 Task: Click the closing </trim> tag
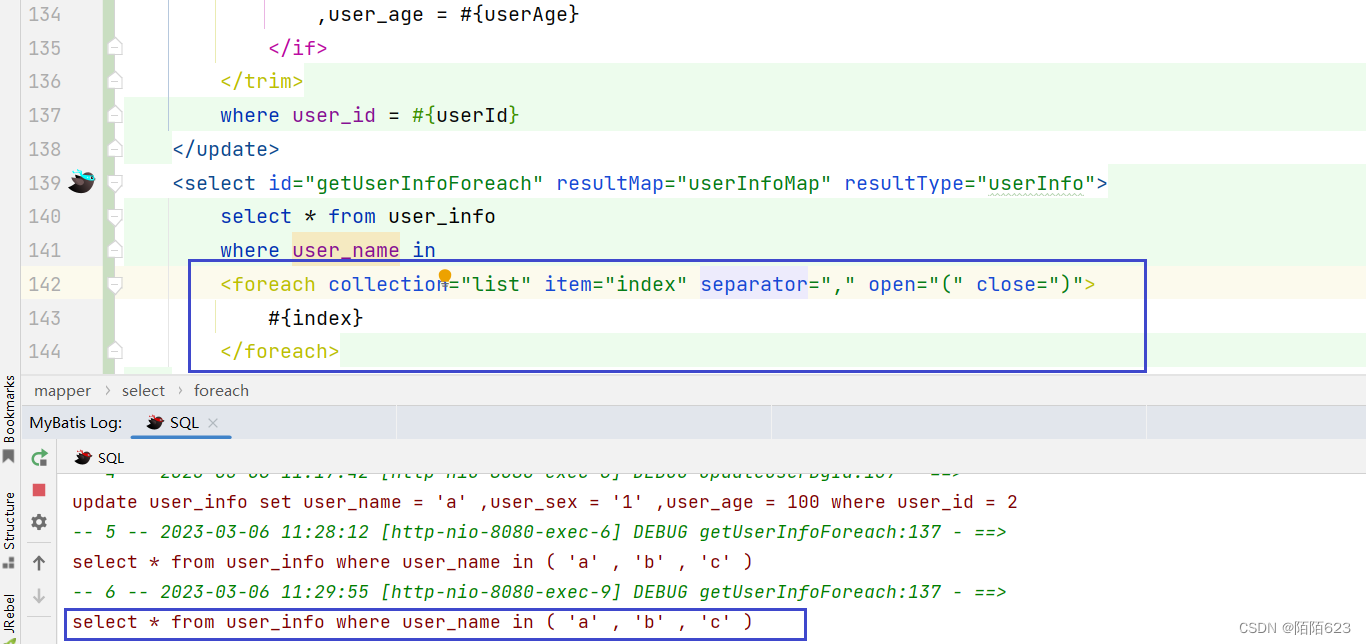[x=262, y=81]
